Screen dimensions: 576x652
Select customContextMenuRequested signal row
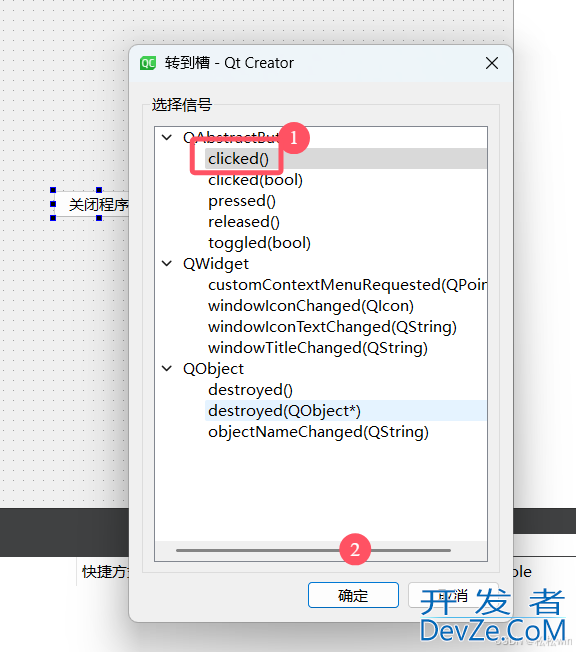click(x=347, y=285)
